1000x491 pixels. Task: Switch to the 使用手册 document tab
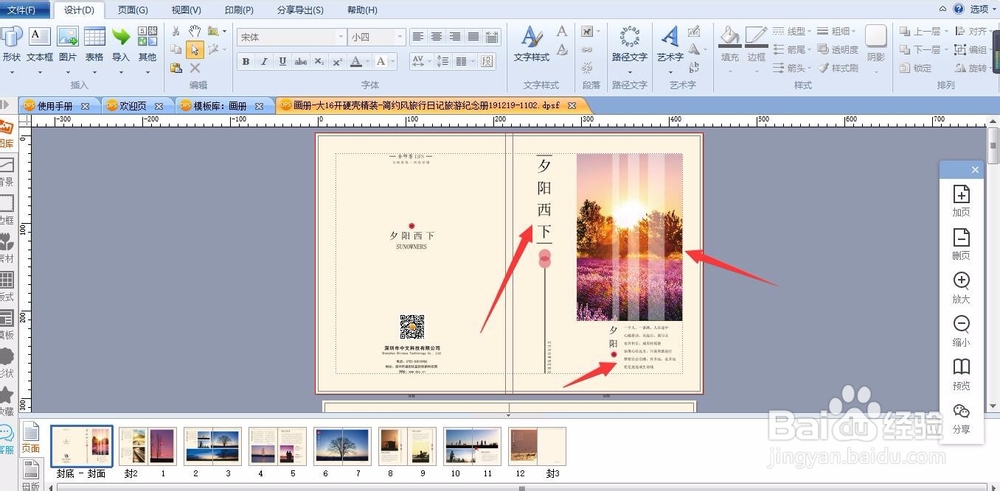click(60, 106)
